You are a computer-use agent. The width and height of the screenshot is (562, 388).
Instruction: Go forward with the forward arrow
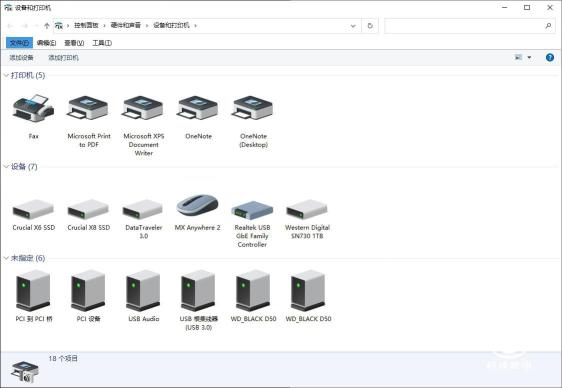click(x=25, y=26)
